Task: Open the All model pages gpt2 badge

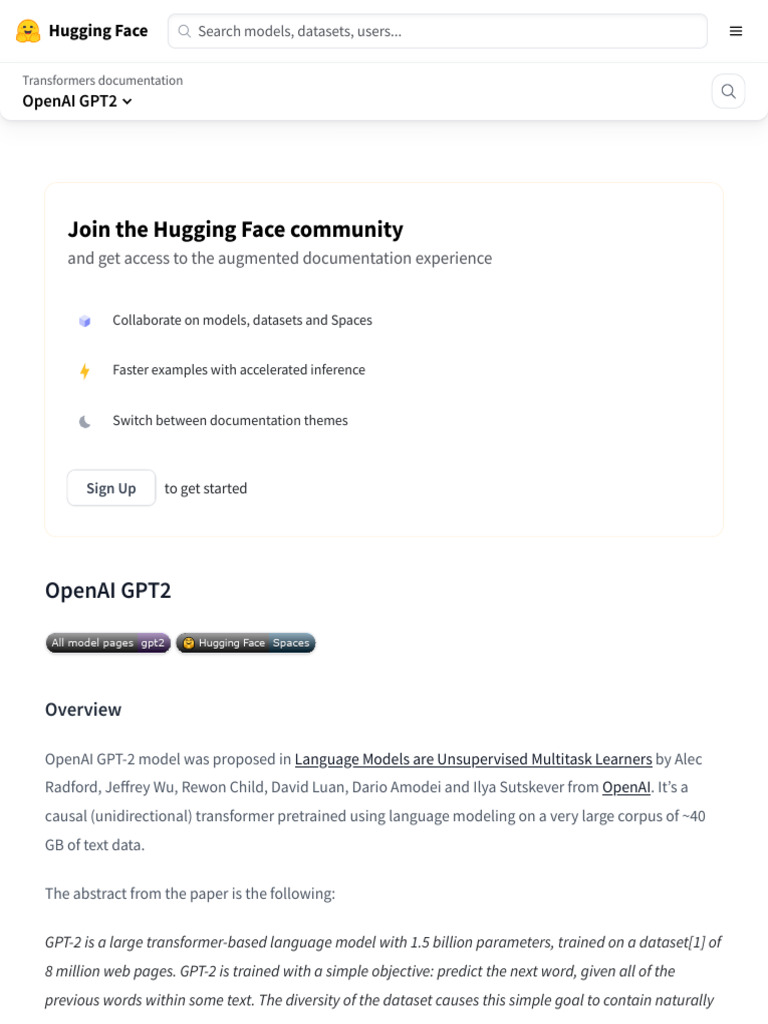Action: (x=108, y=643)
